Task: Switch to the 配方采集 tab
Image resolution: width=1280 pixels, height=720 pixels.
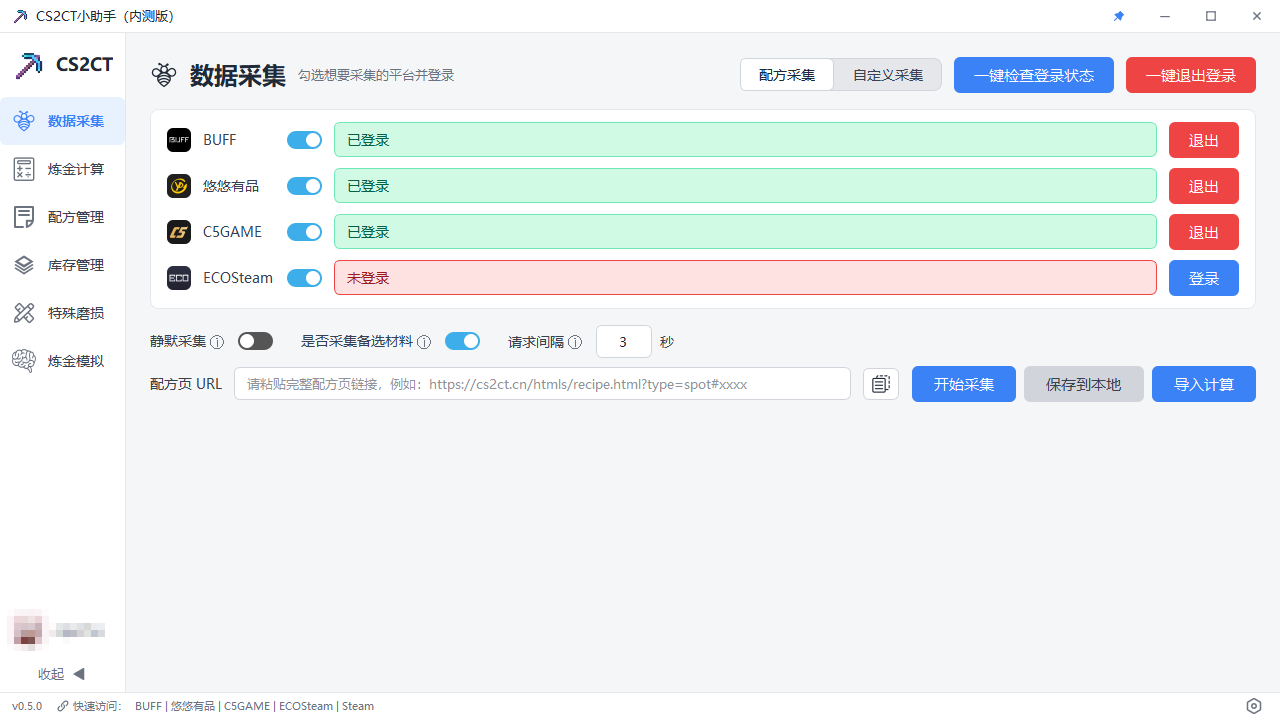Action: pyautogui.click(x=787, y=75)
